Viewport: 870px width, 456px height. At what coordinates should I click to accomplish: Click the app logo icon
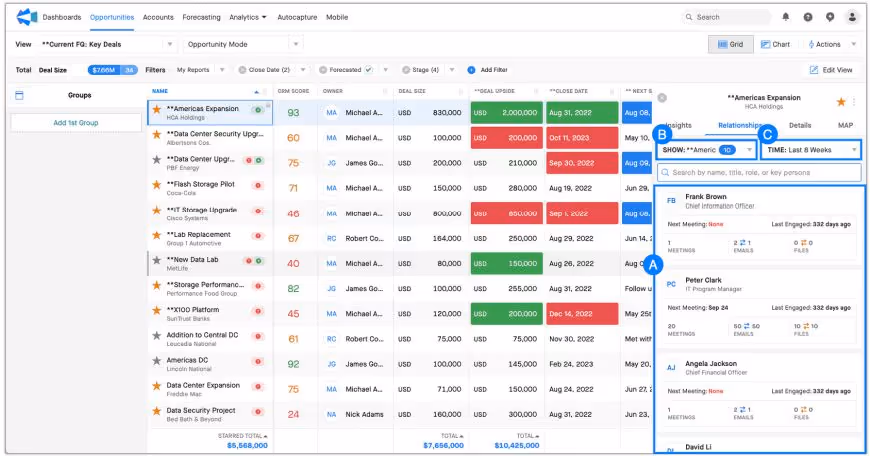click(x=26, y=17)
